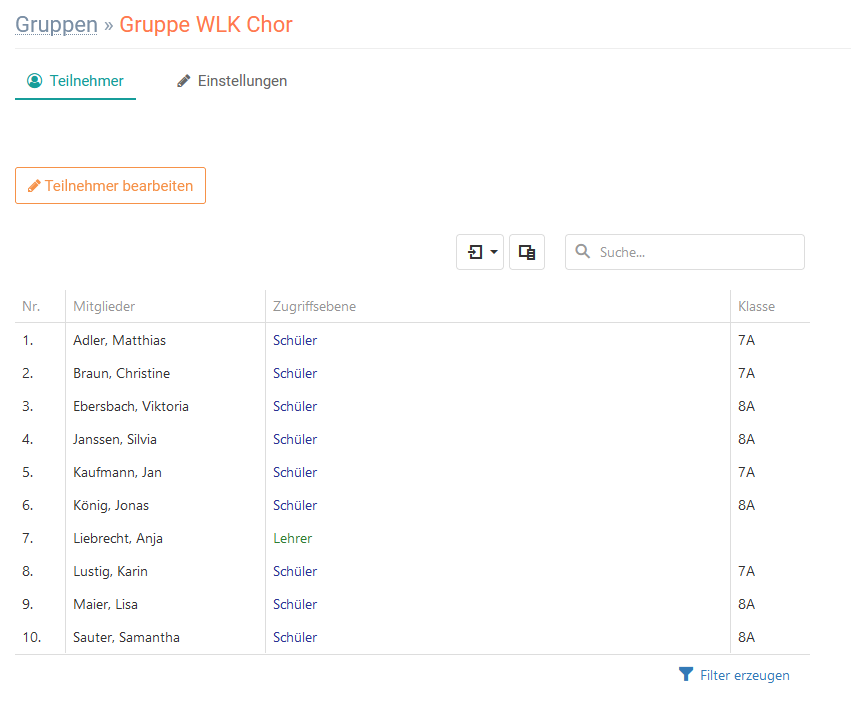This screenshot has width=851, height=705.
Task: Click the Filter erzeugen link
Action: point(745,675)
